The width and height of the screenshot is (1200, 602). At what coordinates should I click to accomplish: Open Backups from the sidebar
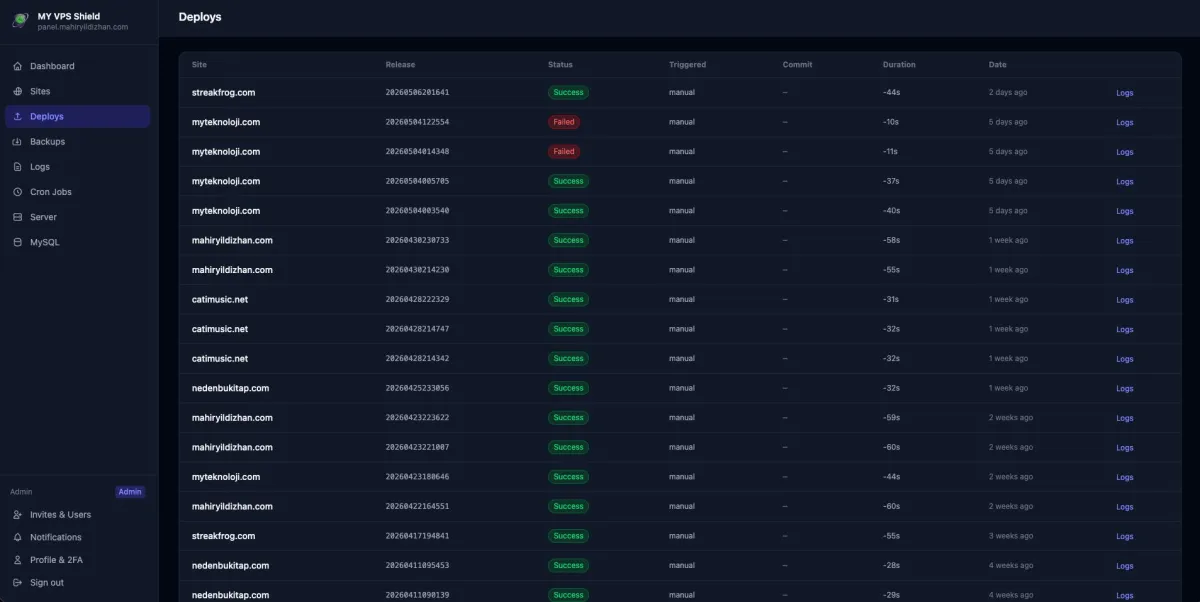click(77, 141)
